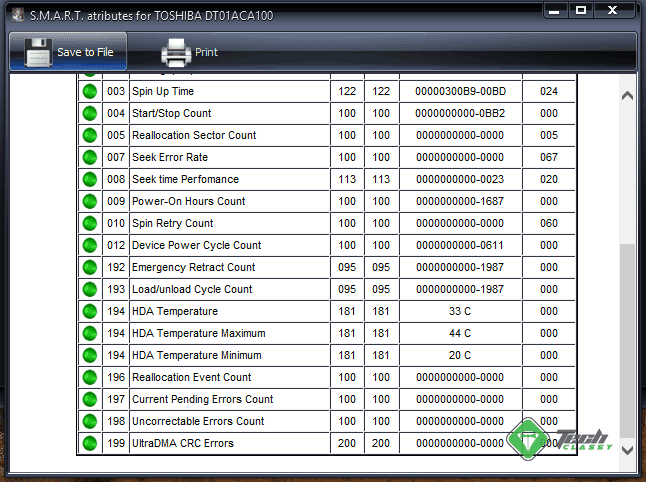
Task: Select the Spin Up Time attribute name
Action: pos(163,91)
